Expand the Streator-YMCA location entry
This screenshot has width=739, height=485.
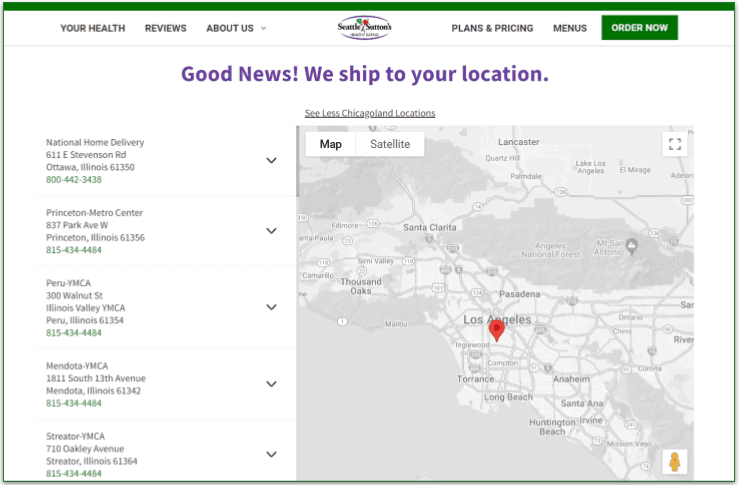271,454
